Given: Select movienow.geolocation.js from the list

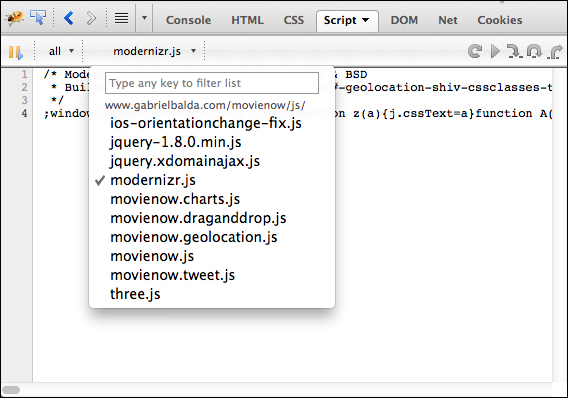Looking at the screenshot, I should [x=193, y=237].
